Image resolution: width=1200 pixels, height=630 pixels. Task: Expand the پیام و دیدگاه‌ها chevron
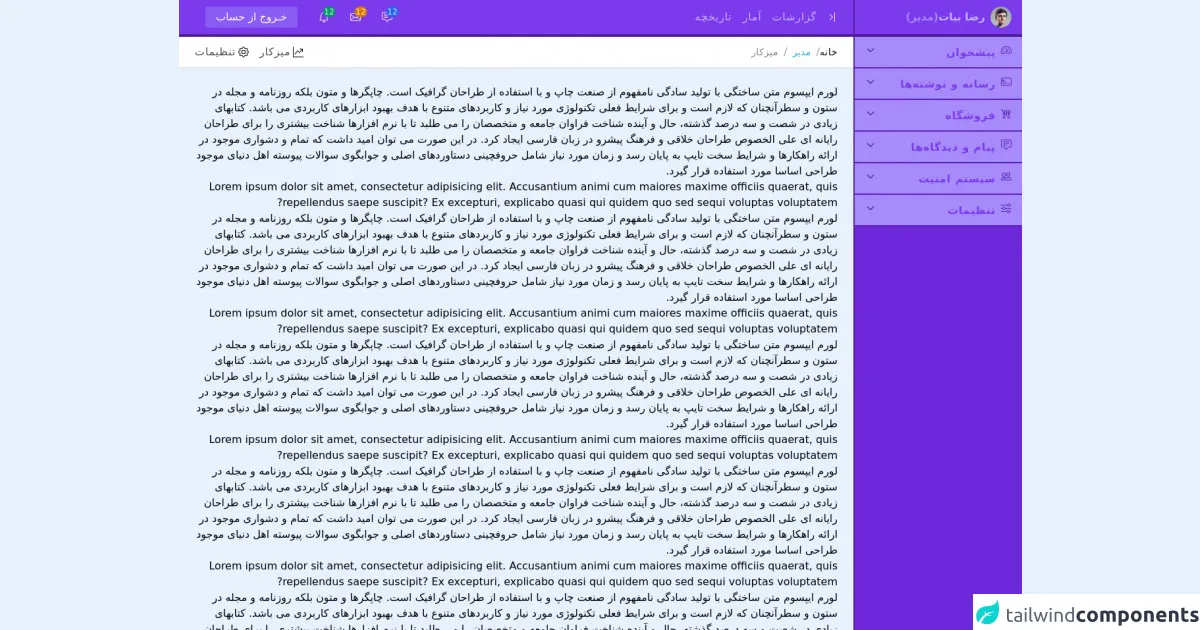pos(870,146)
